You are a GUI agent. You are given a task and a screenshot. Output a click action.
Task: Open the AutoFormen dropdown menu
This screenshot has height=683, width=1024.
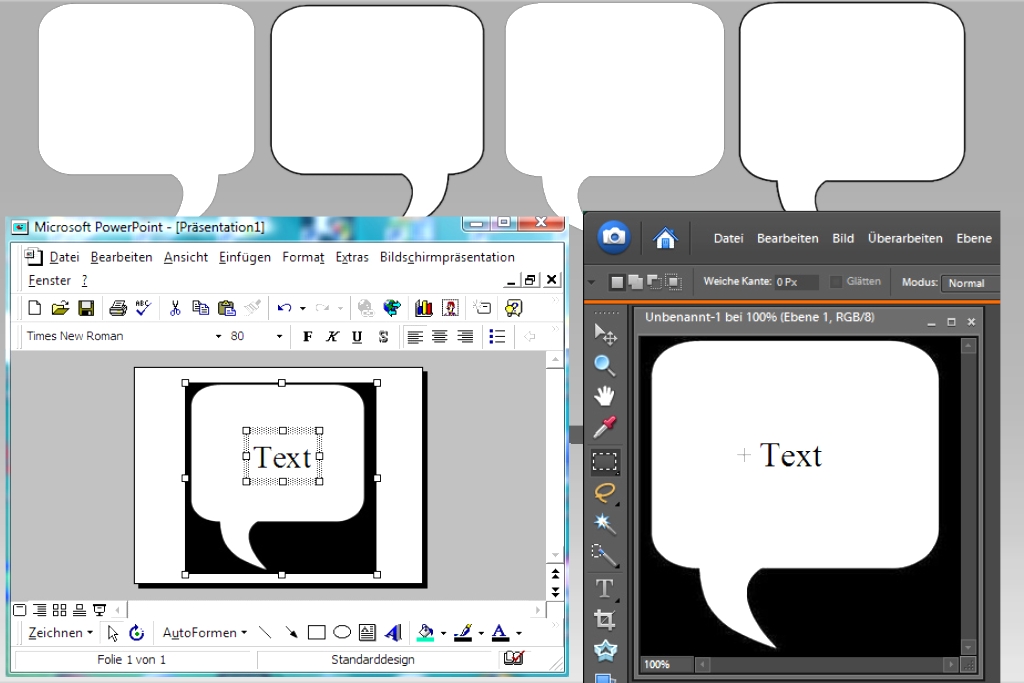[205, 632]
